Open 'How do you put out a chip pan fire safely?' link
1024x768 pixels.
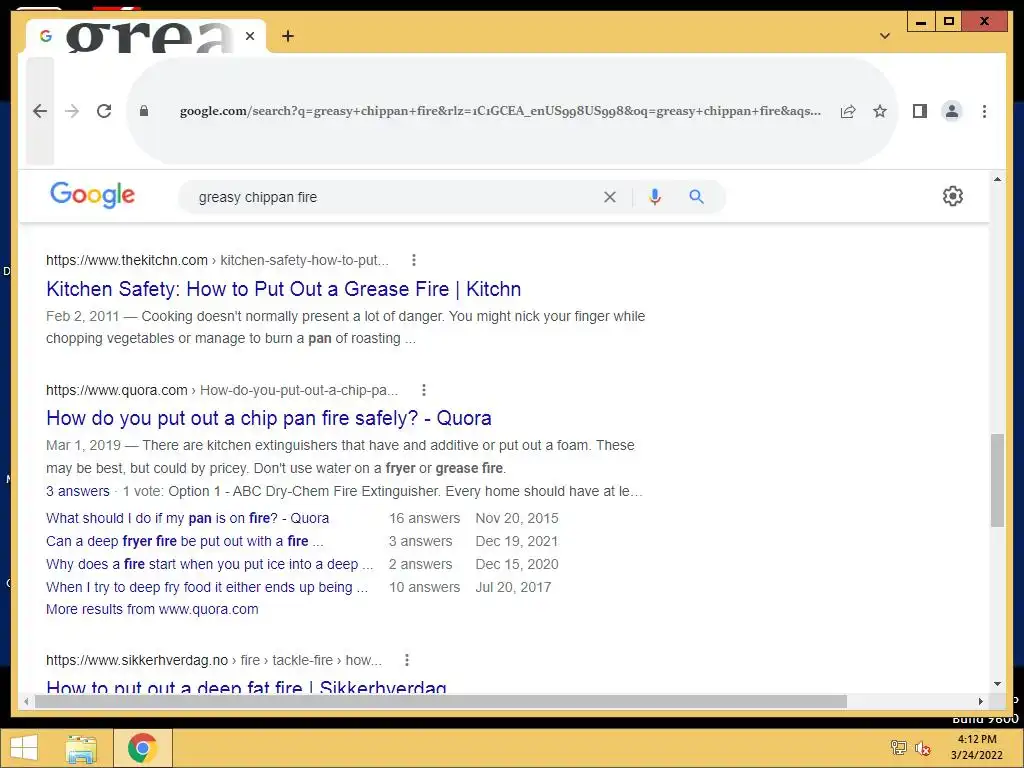coord(268,418)
